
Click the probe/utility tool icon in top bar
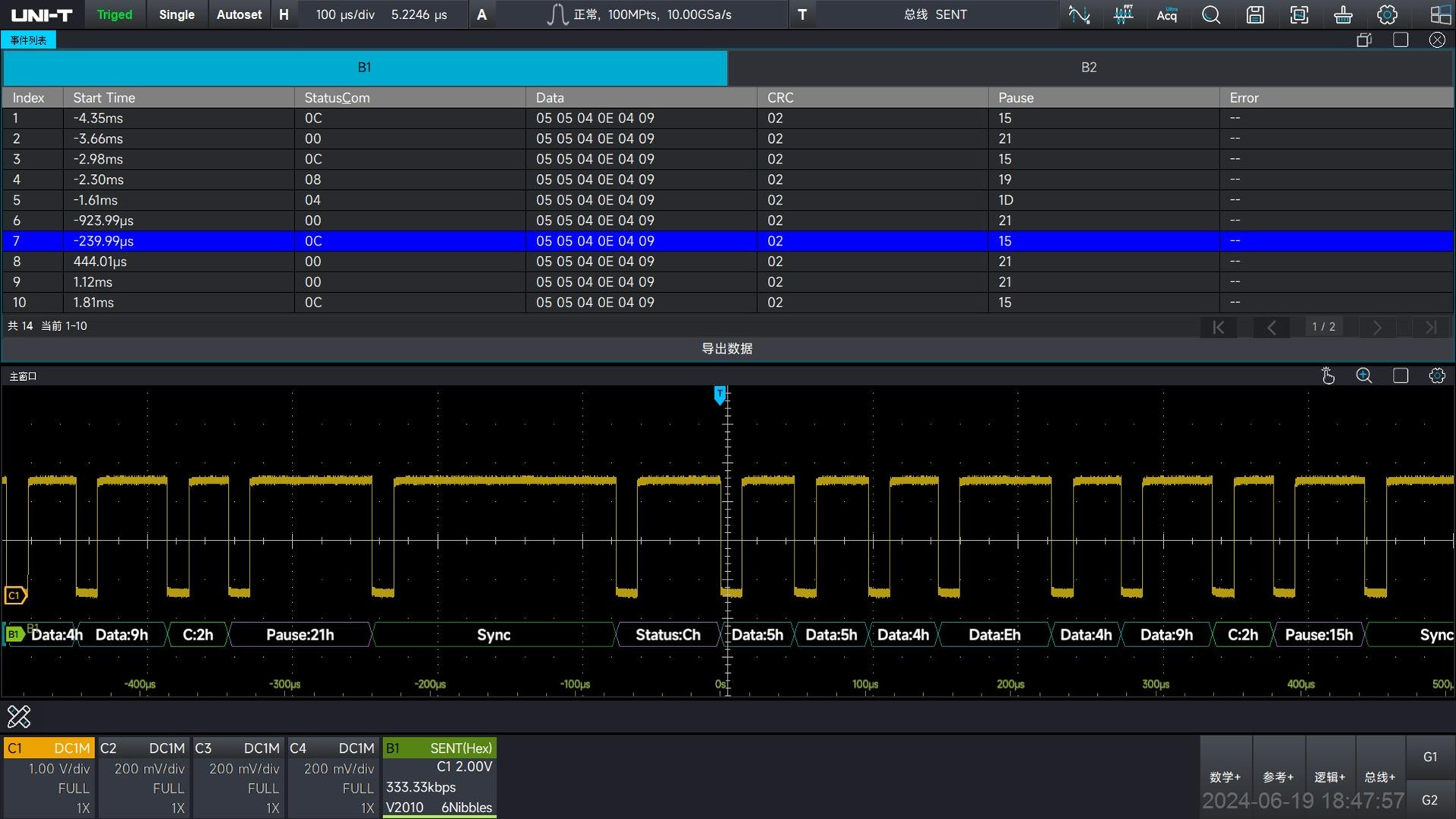[x=1343, y=14]
